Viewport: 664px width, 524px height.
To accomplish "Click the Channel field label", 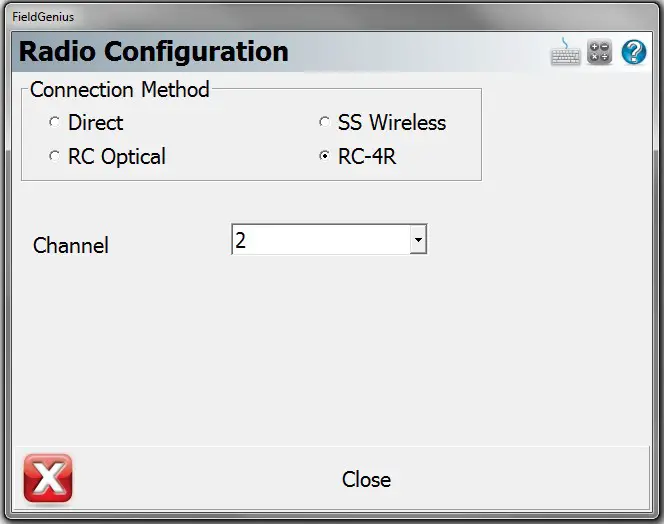I will 71,245.
